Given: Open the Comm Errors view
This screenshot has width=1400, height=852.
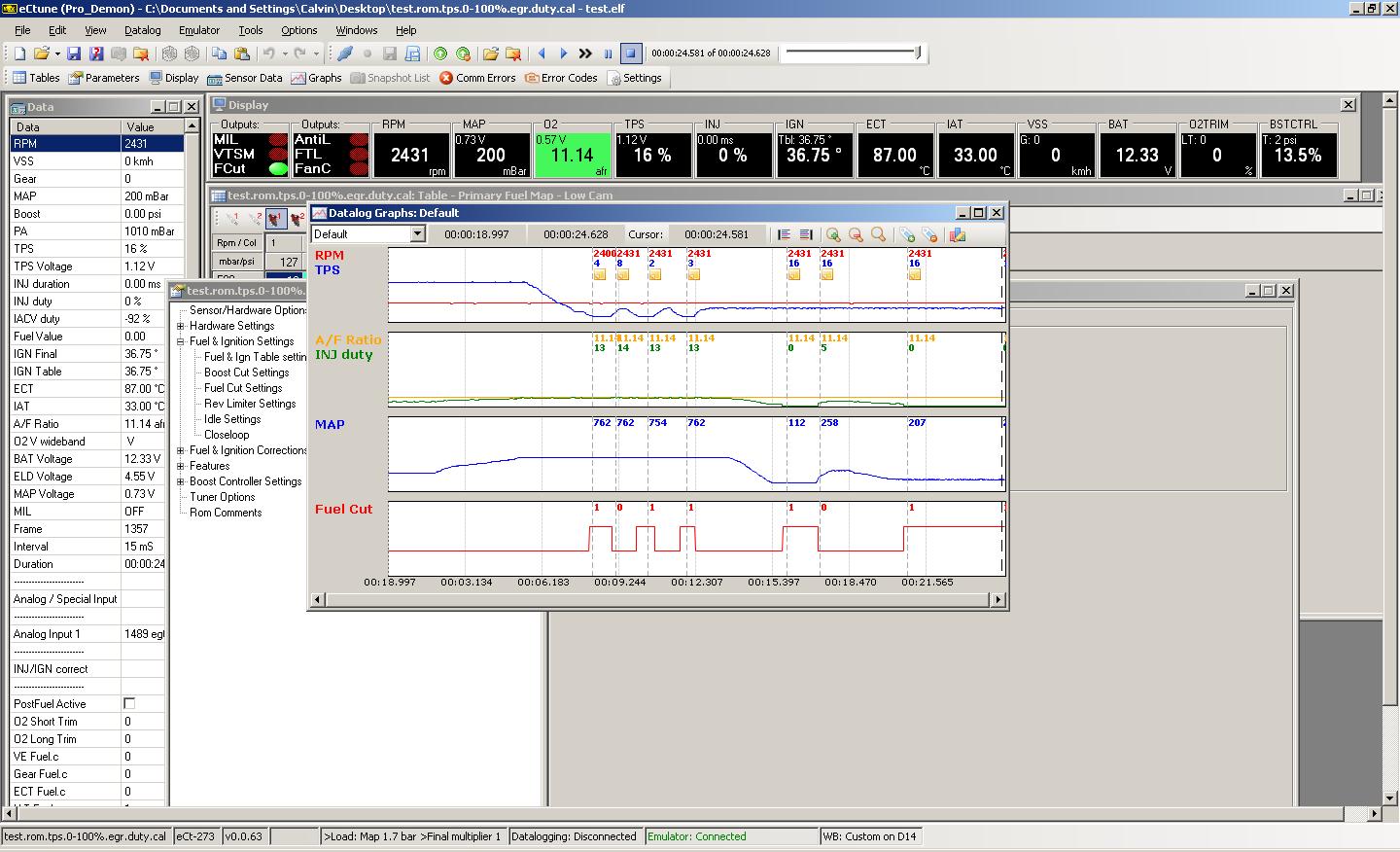Looking at the screenshot, I should (477, 78).
